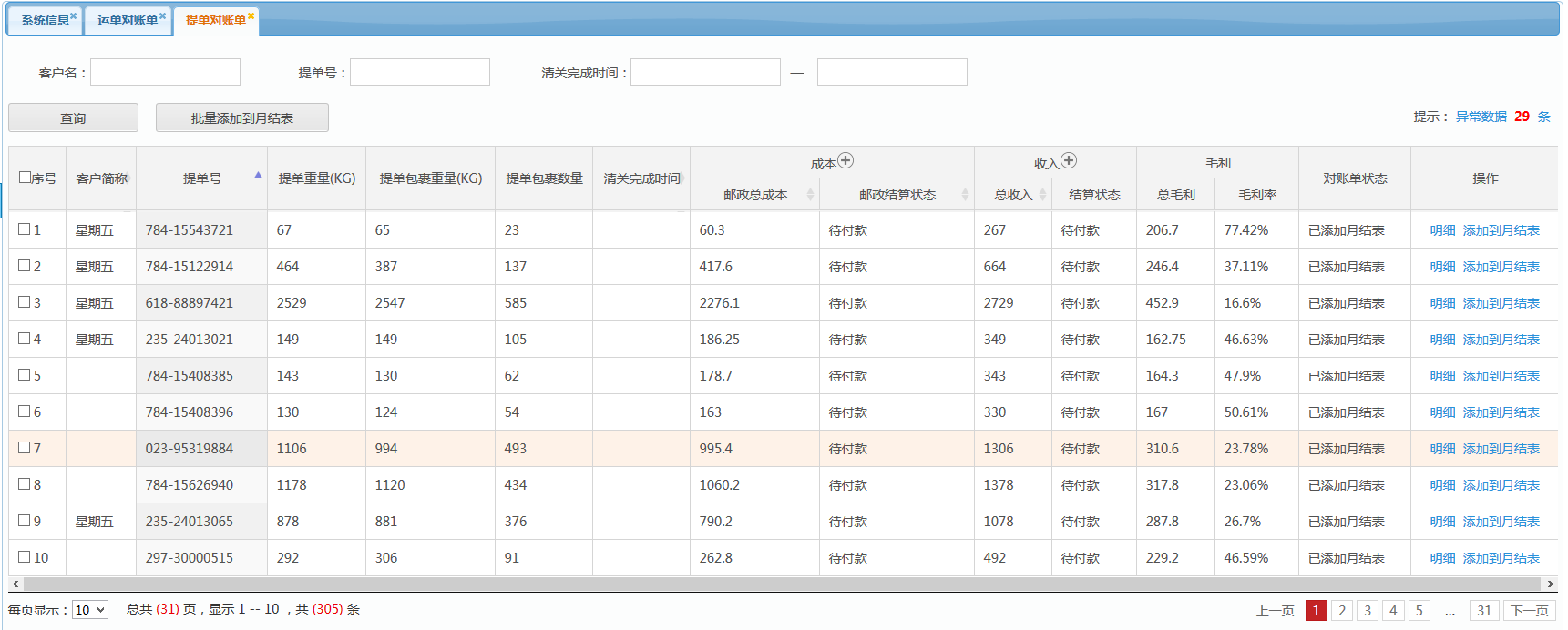Click 添加到月结表 for 235-24013065
Viewport: 1568px width, 630px height.
(x=1501, y=522)
